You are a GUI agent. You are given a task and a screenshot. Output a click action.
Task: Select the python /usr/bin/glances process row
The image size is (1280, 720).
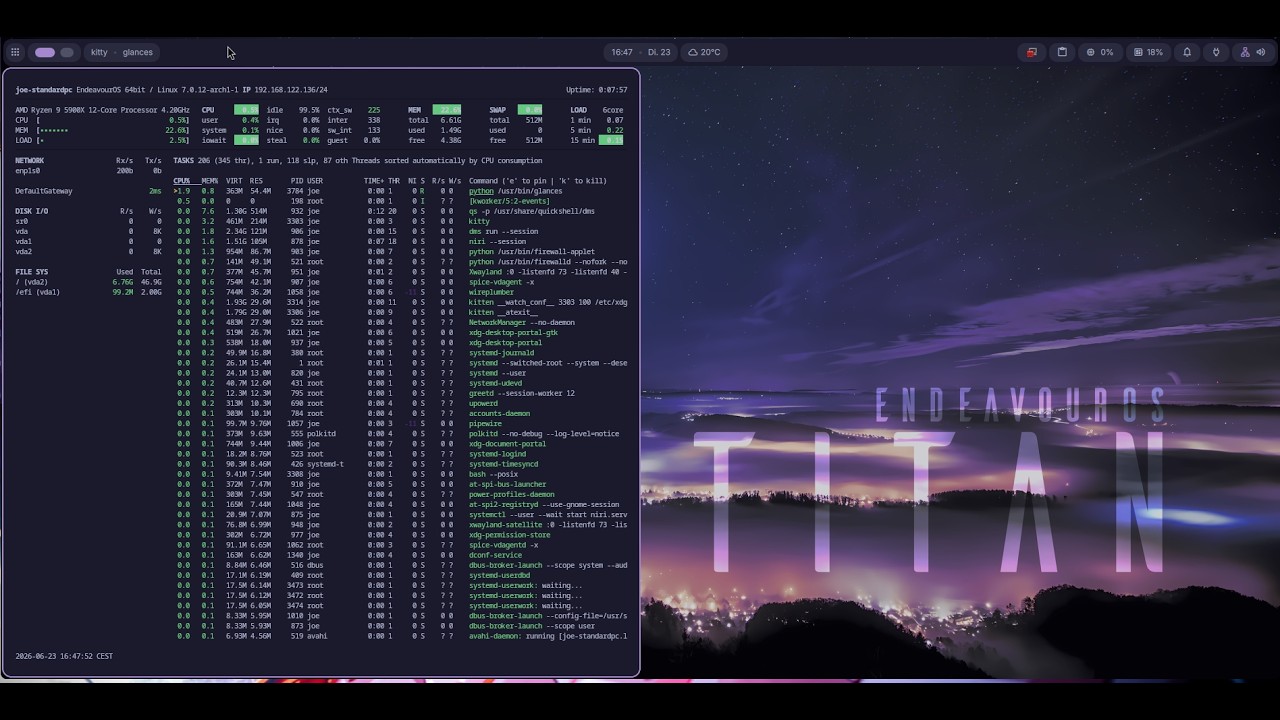point(400,191)
